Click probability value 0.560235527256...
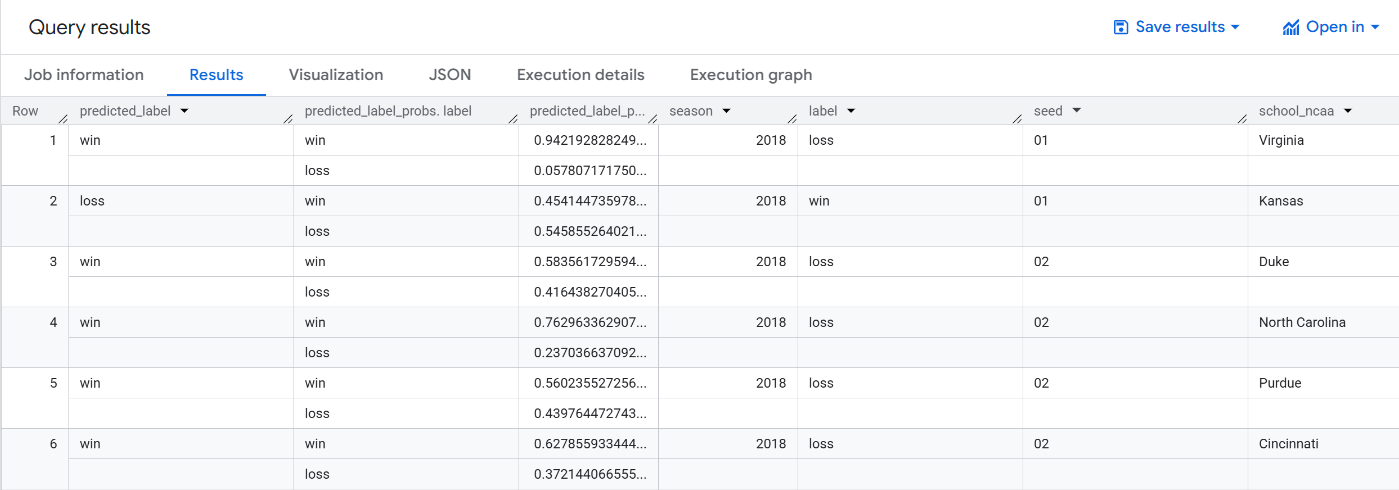The width and height of the screenshot is (1399, 490). [588, 383]
